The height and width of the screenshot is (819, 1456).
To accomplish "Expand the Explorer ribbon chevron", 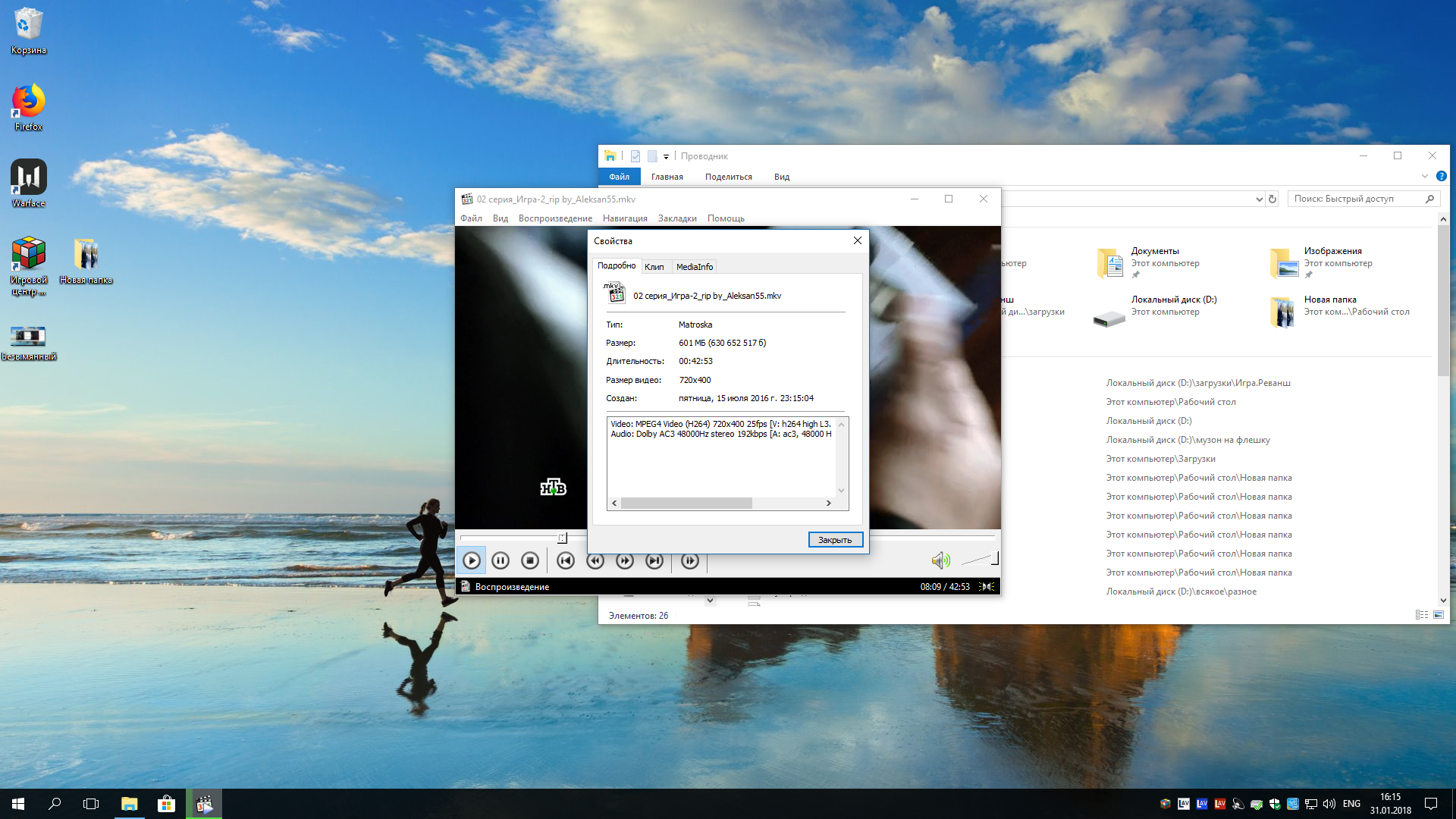I will click(1424, 177).
